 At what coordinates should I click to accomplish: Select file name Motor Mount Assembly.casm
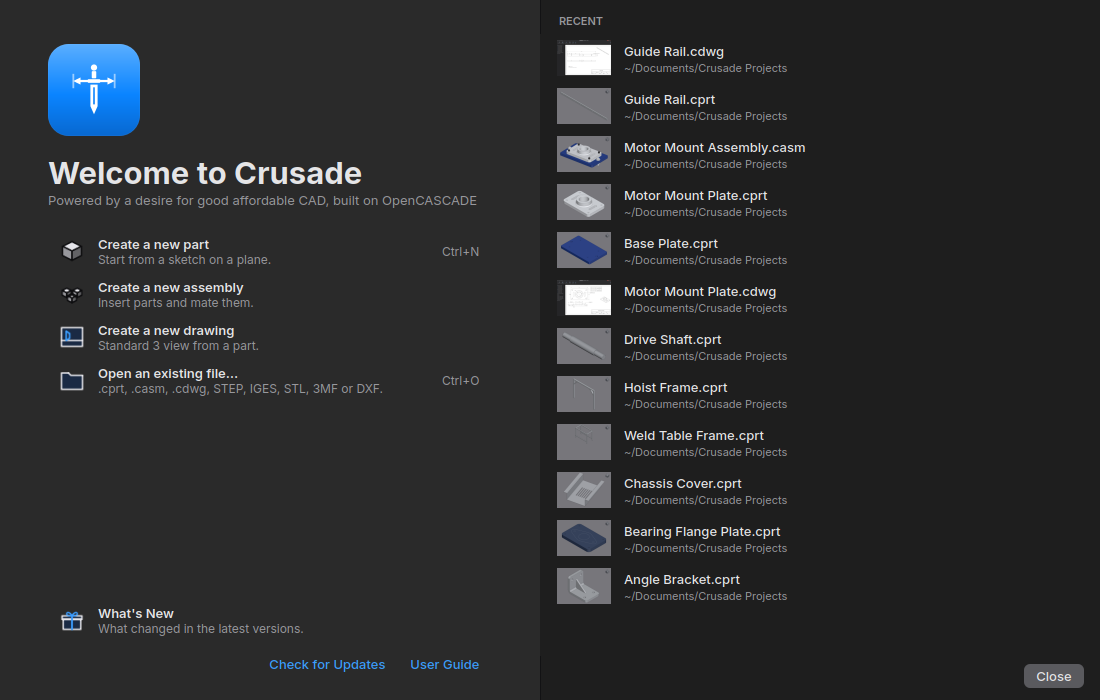point(714,148)
